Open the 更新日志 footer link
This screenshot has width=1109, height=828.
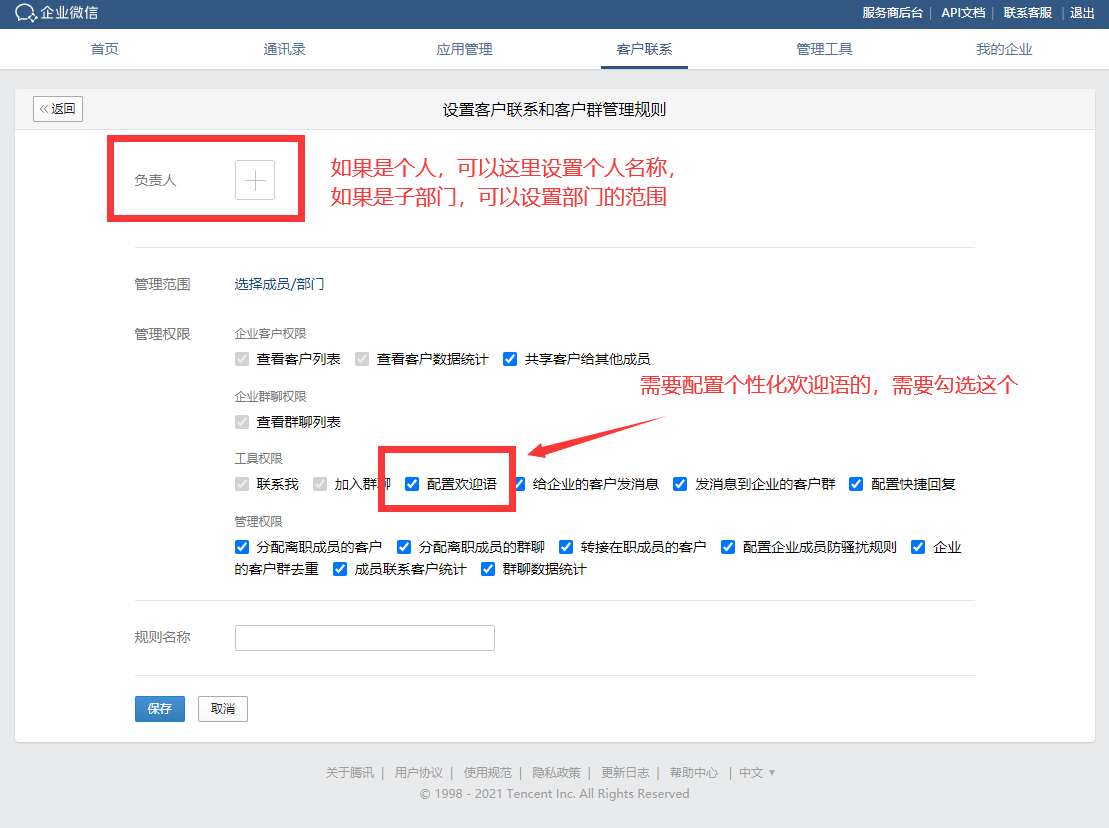pos(625,773)
